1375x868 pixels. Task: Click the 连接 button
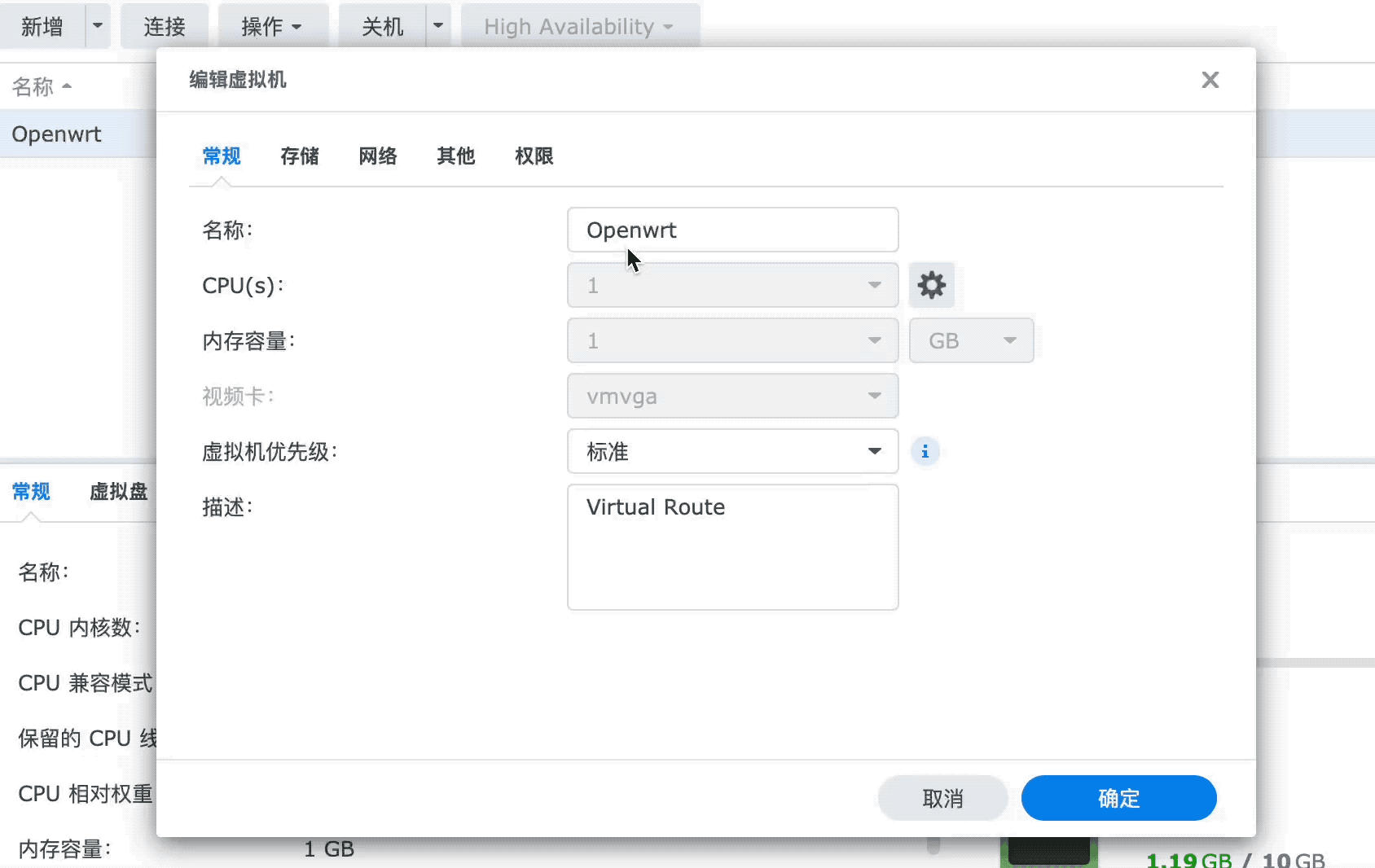click(x=165, y=26)
